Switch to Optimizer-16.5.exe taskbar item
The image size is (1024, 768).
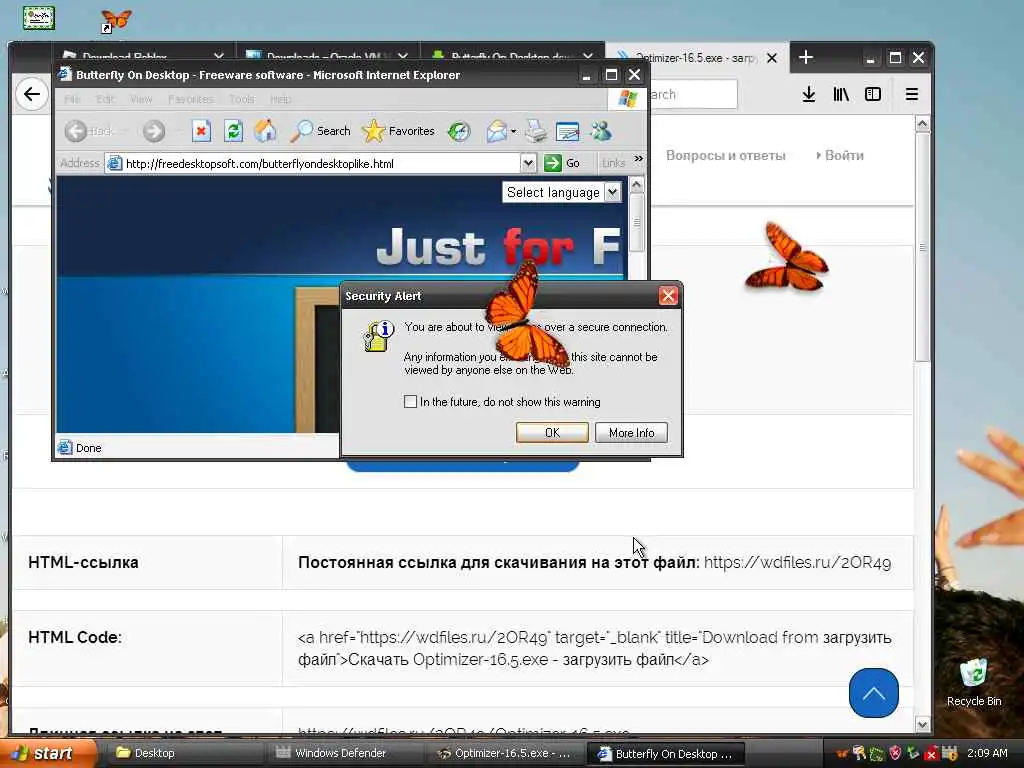click(503, 753)
